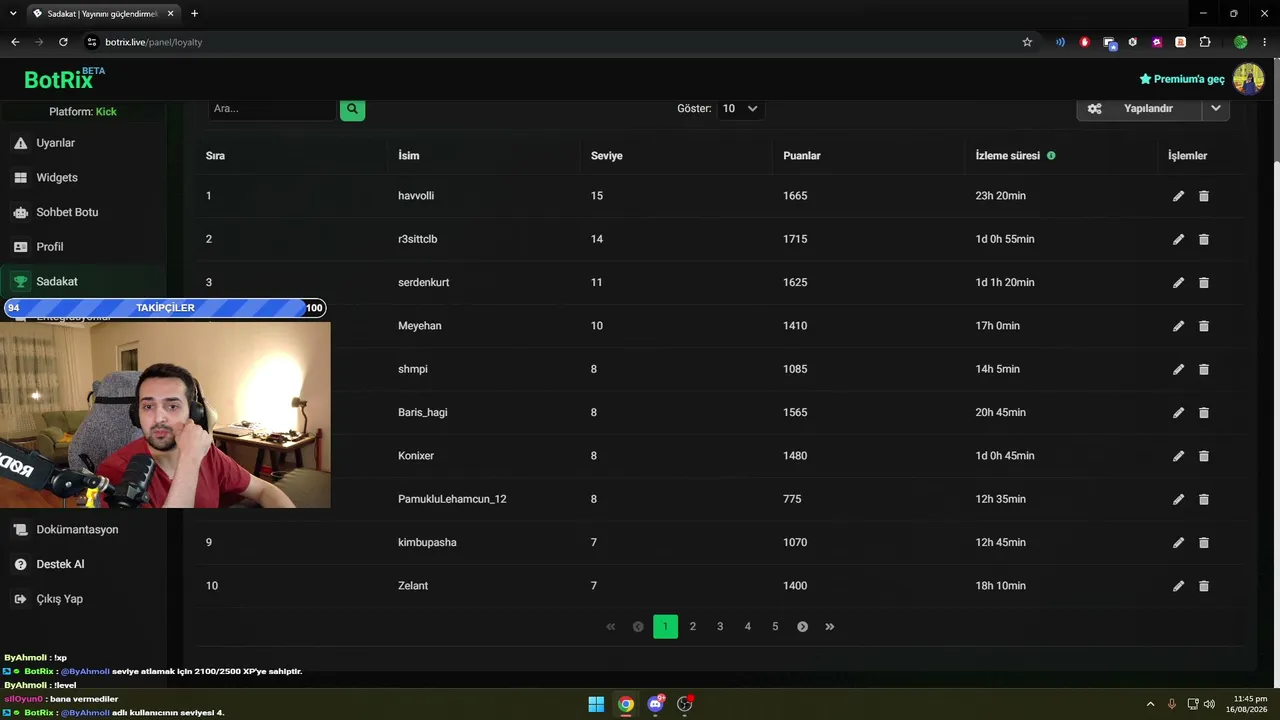Edit the serdenkurt entry with pencil icon
The height and width of the screenshot is (720, 1280).
tap(1178, 282)
